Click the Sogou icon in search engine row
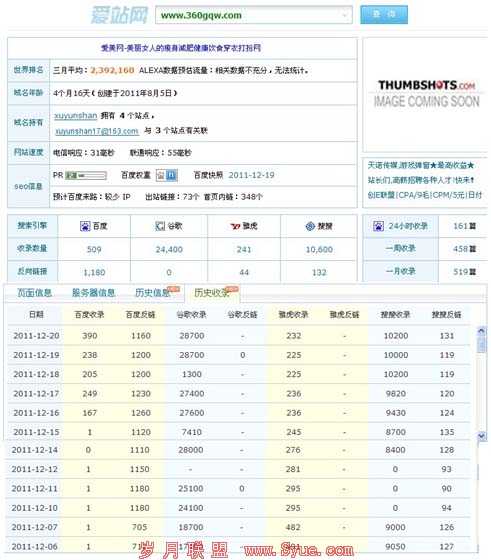The image size is (491, 560). (x=310, y=226)
